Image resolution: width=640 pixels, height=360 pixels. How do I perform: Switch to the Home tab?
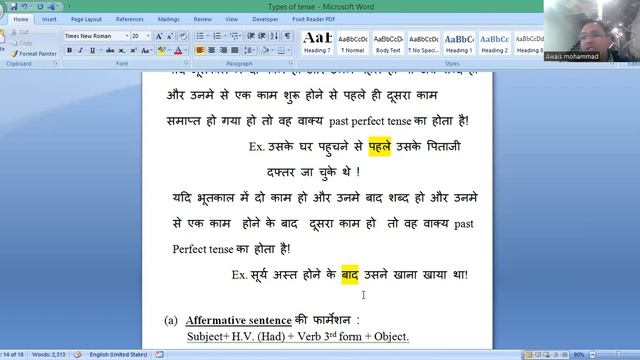pos(21,19)
